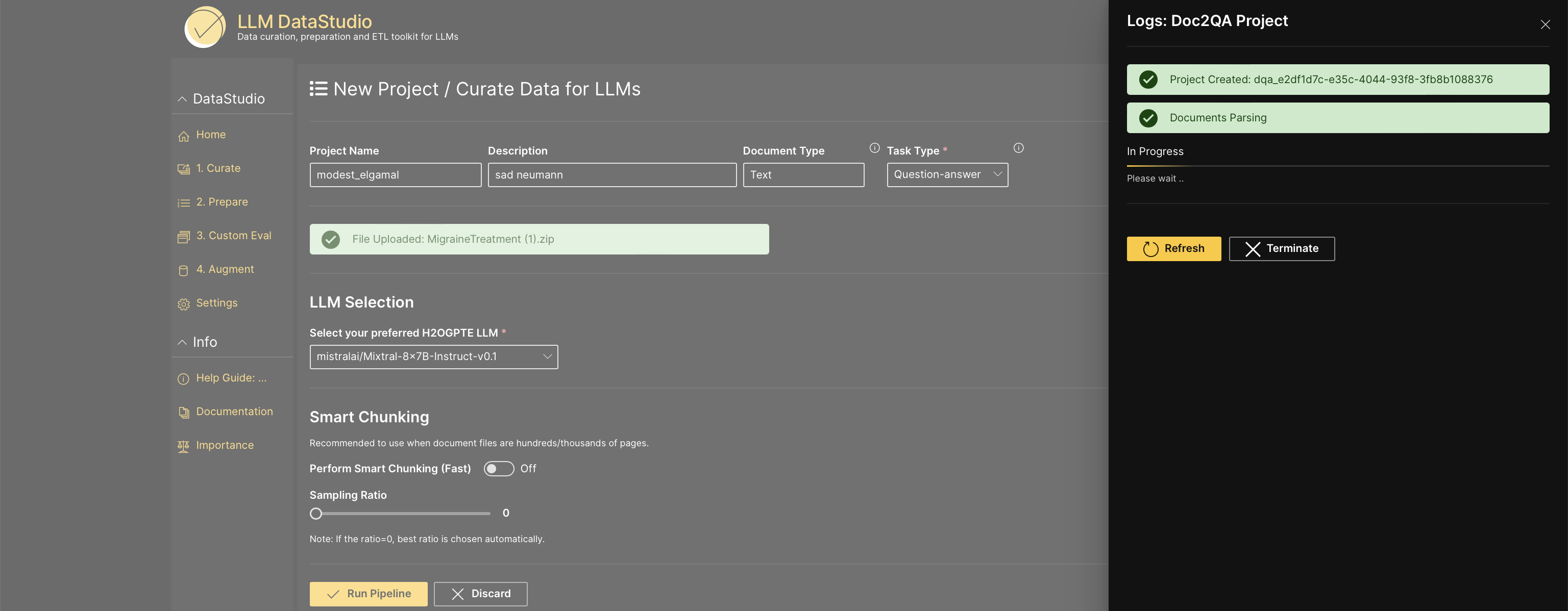Open Documentation in the sidebar

click(234, 412)
